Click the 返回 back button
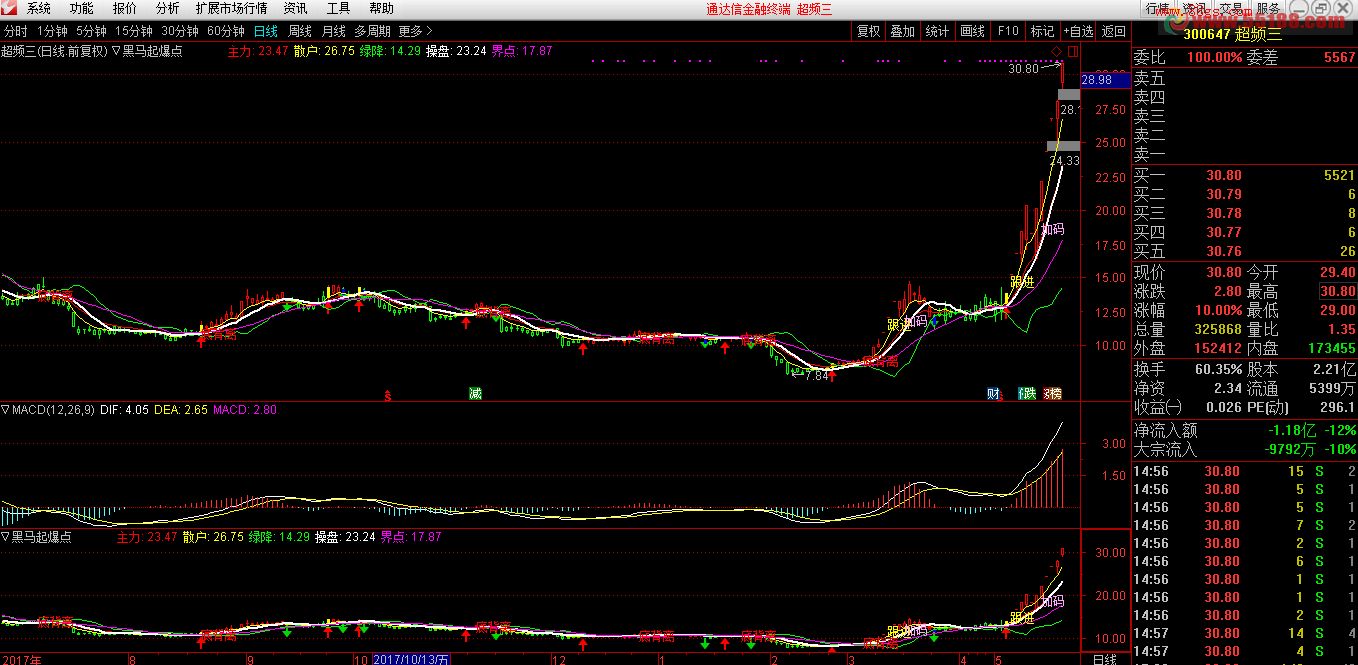This screenshot has height=665, width=1358. coord(1113,31)
